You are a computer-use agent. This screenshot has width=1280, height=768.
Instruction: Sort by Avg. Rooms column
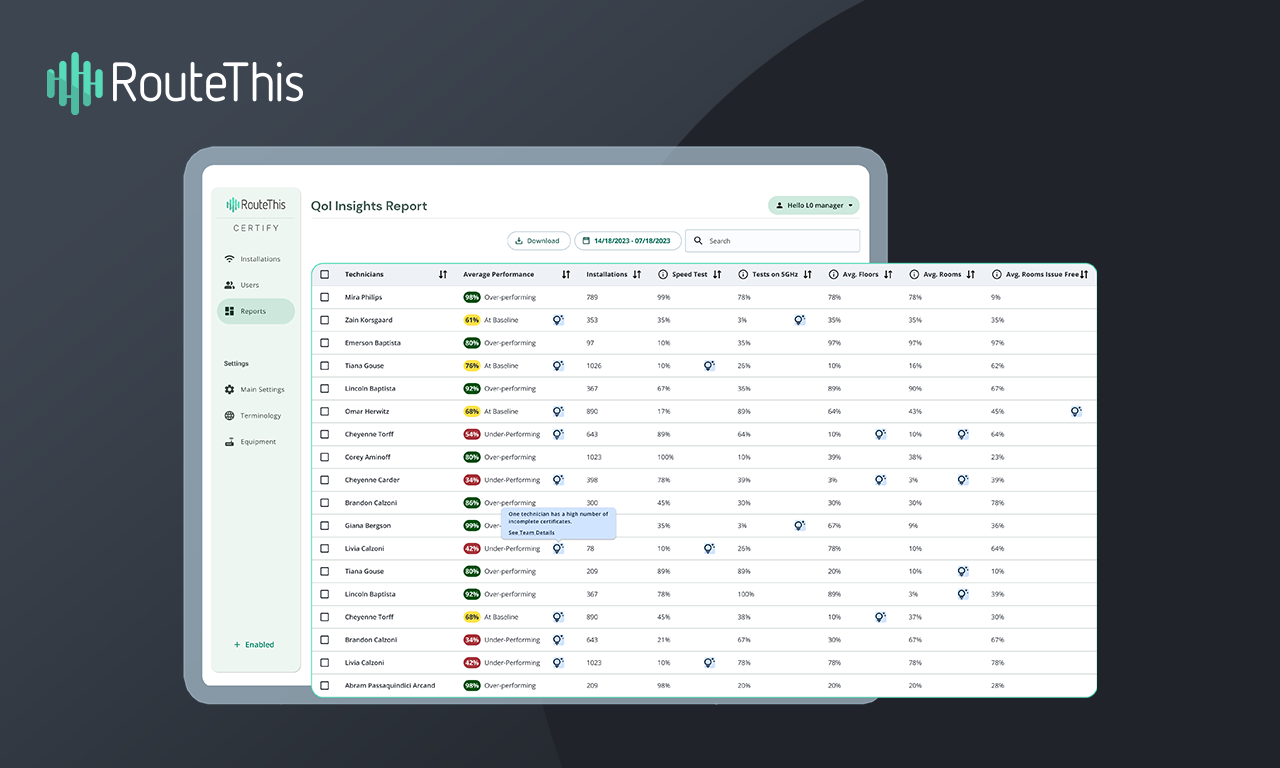970,274
